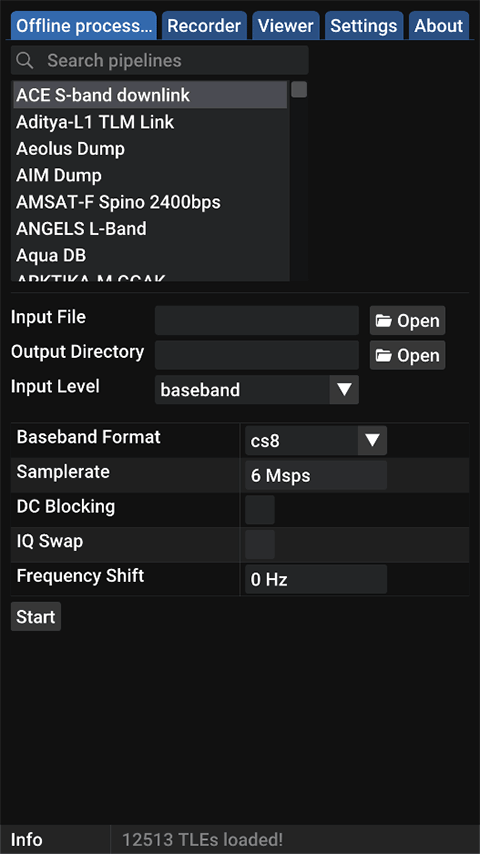
Task: Expand the Input Level dropdown arrow
Action: pos(344,390)
